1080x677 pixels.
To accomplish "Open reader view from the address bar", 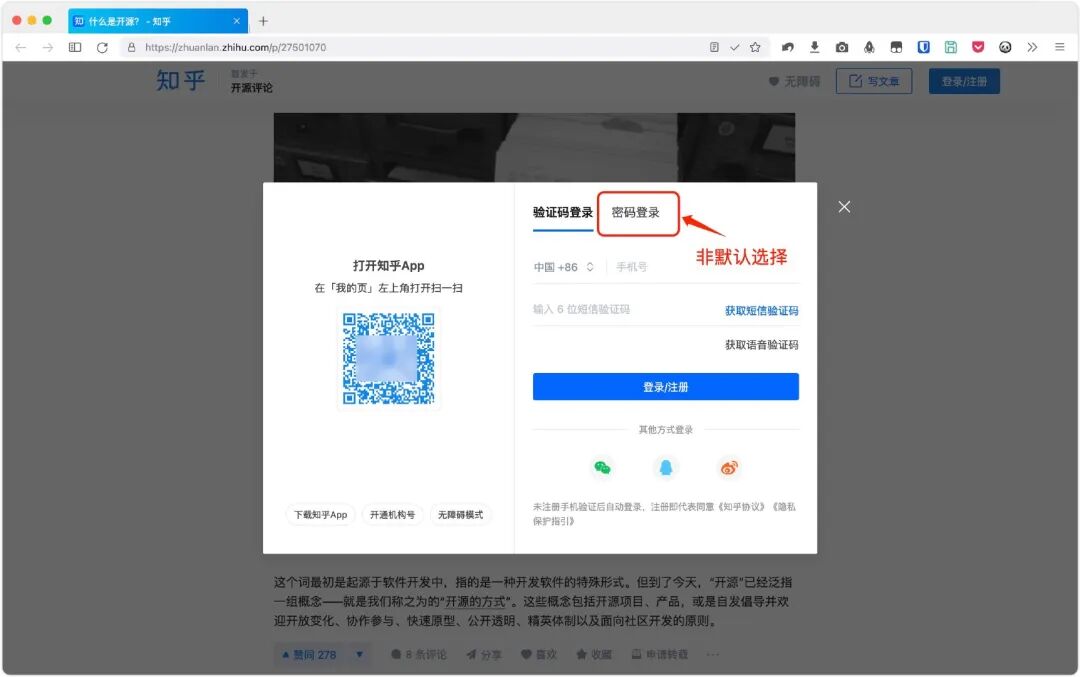I will 714,48.
